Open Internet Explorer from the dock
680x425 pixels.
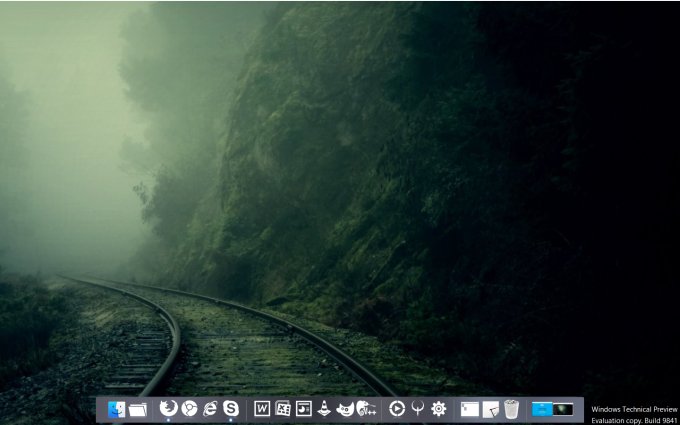tap(210, 409)
